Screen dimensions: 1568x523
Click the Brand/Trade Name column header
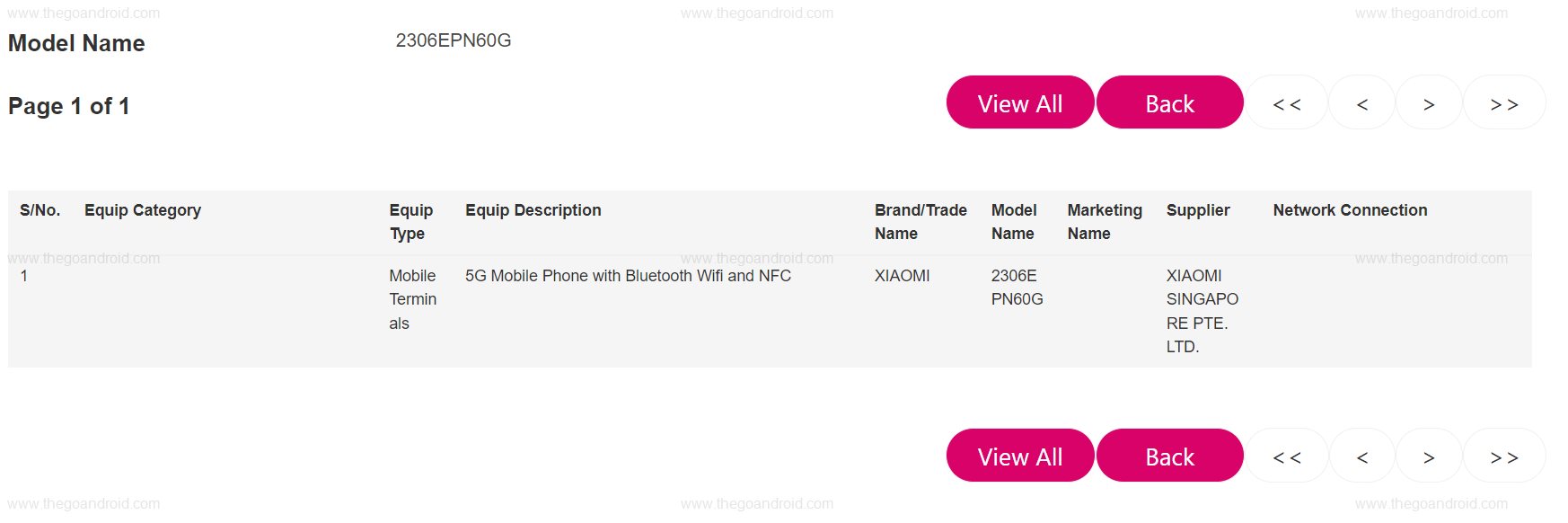point(921,221)
